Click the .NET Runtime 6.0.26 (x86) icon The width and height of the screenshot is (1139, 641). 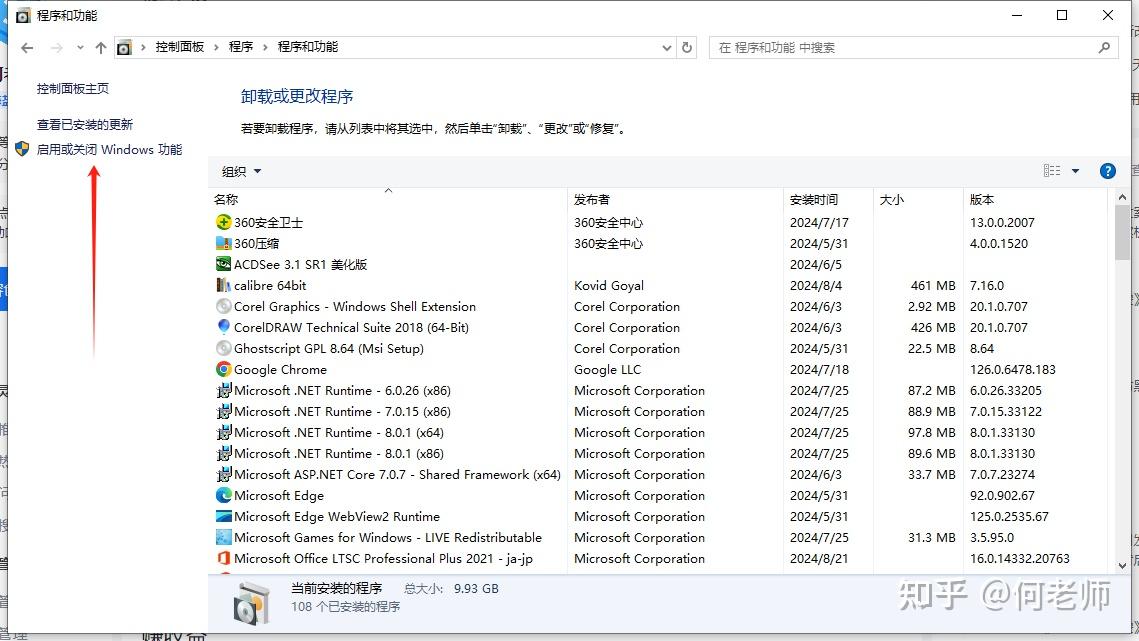point(224,390)
